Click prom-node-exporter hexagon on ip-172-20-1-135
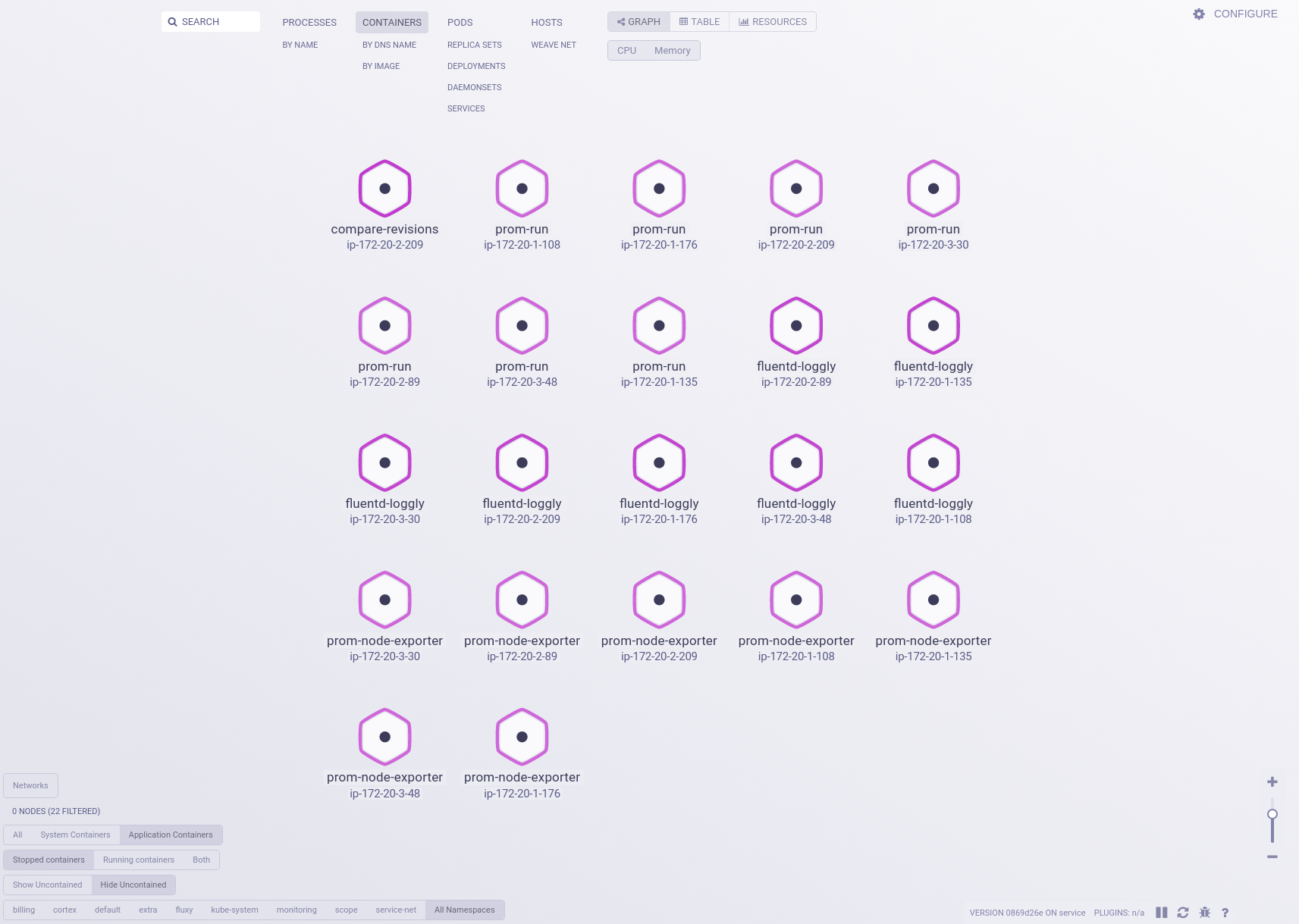Viewport: 1299px width, 924px height. [x=933, y=600]
